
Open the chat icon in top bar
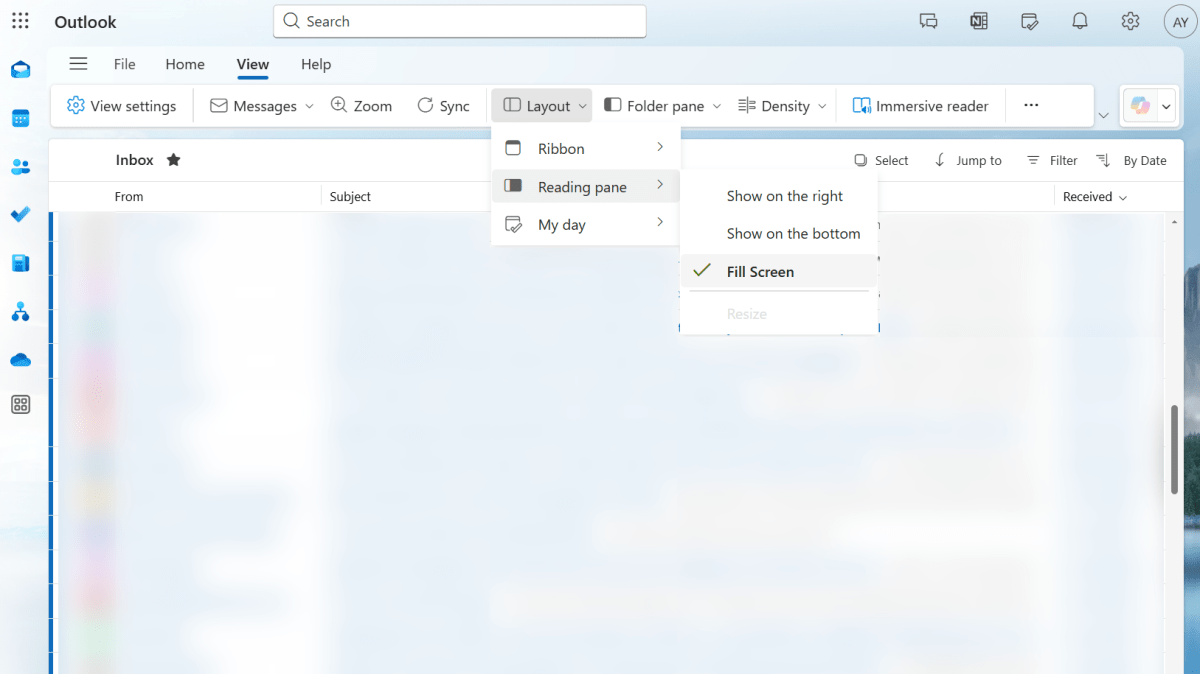point(929,21)
